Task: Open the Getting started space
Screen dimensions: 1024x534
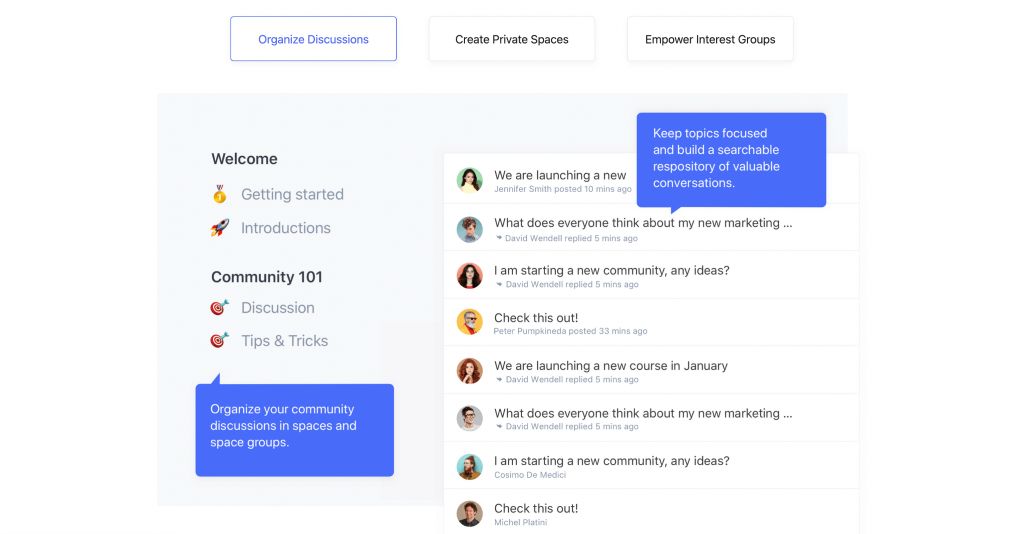Action: 292,195
